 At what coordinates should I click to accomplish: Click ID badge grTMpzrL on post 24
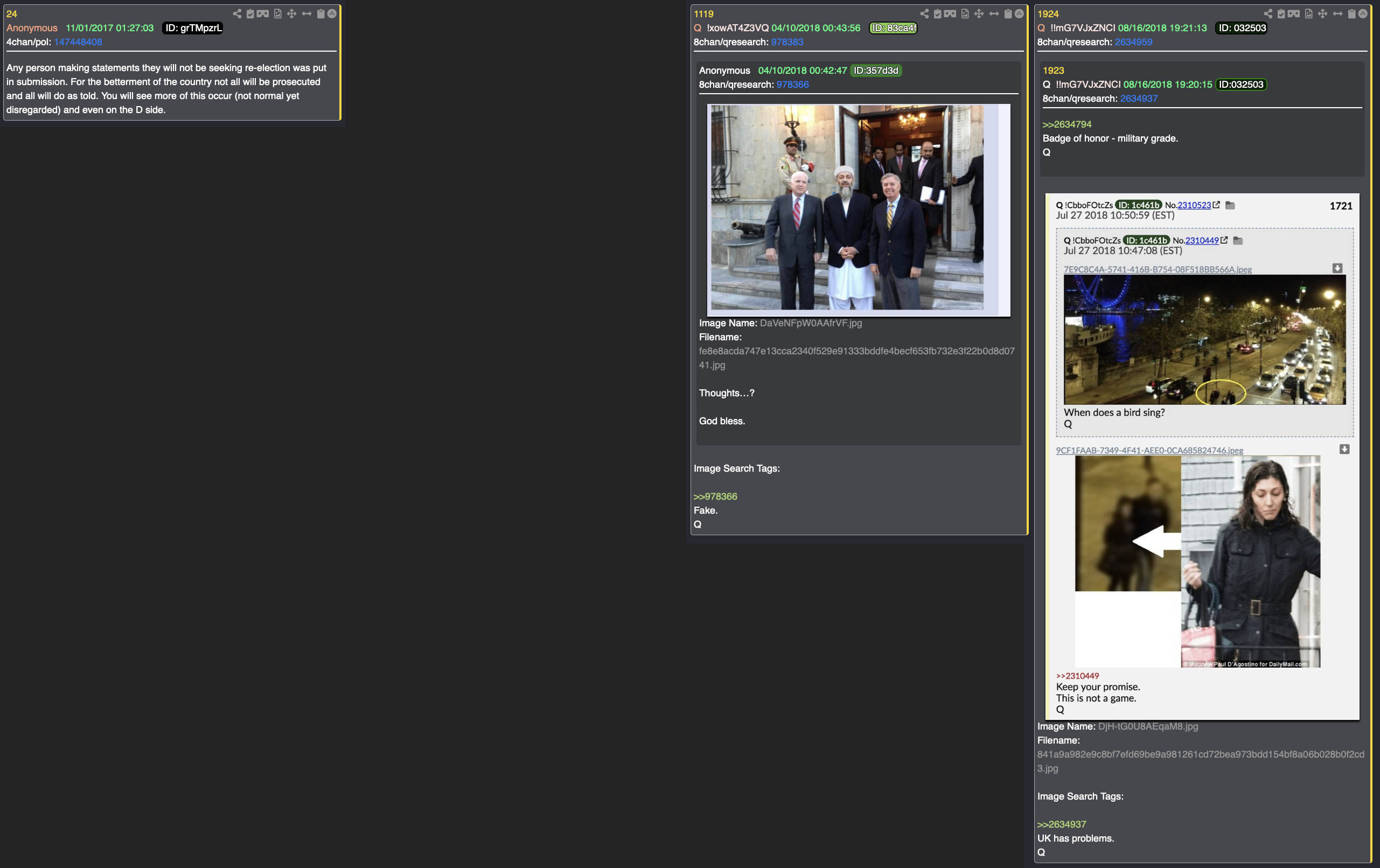click(x=193, y=28)
